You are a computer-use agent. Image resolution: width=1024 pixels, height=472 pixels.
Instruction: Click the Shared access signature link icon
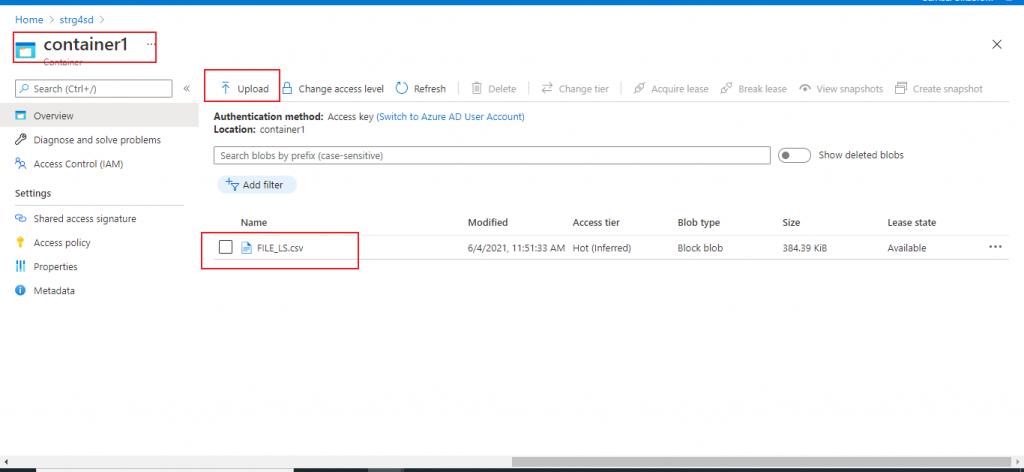[x=21, y=219]
